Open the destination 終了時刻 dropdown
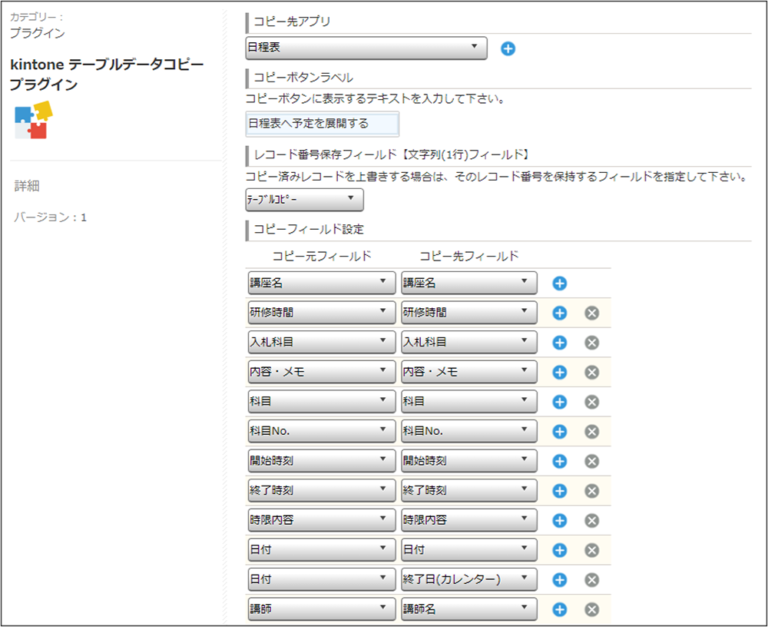Image resolution: width=768 pixels, height=627 pixels. (x=468, y=490)
